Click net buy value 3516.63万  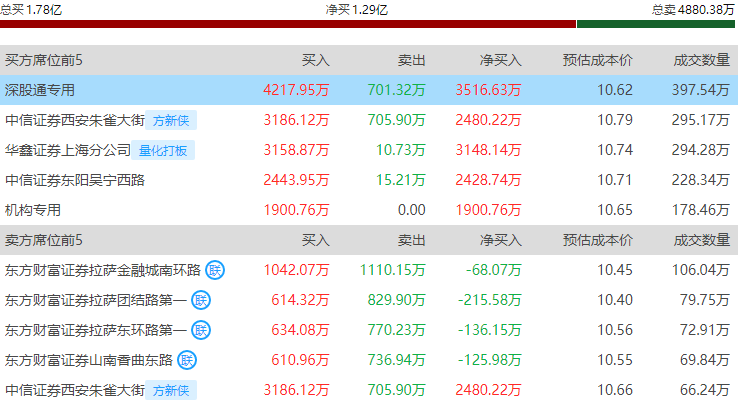tap(488, 90)
